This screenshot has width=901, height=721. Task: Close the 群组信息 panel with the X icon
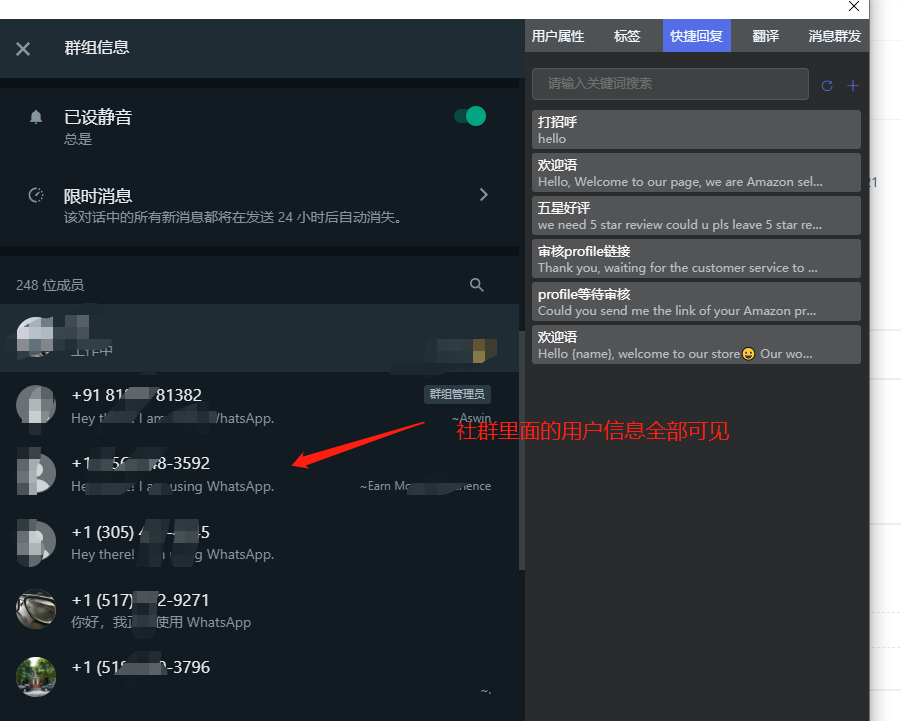tap(24, 48)
